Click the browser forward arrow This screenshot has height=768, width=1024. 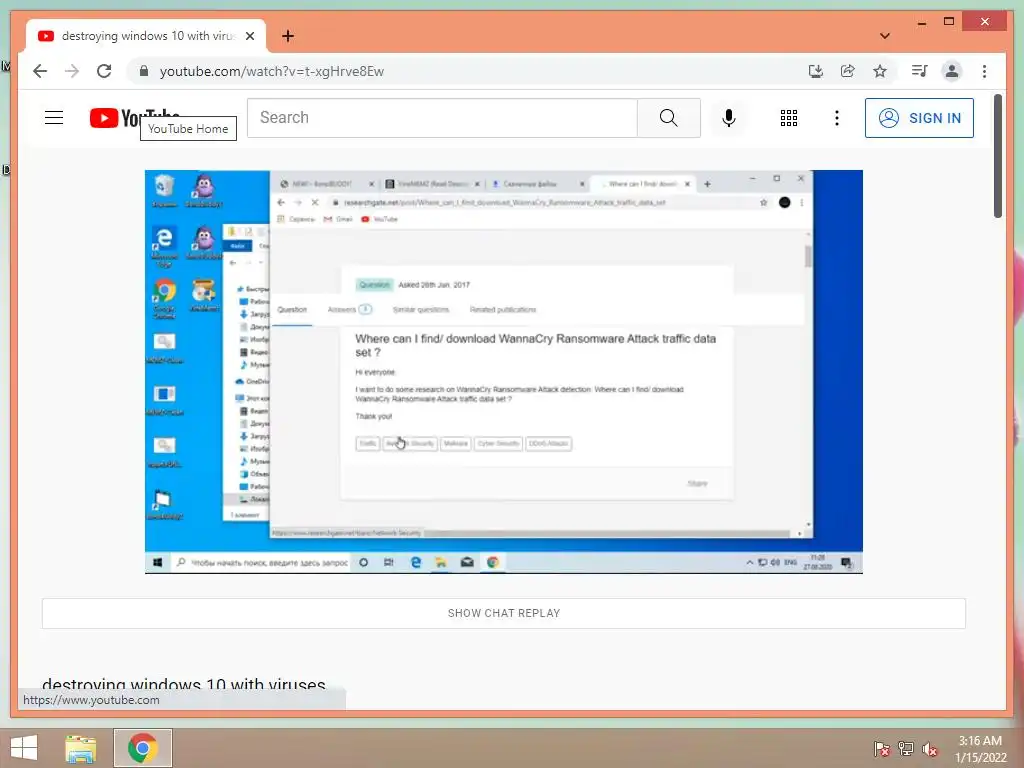click(72, 71)
